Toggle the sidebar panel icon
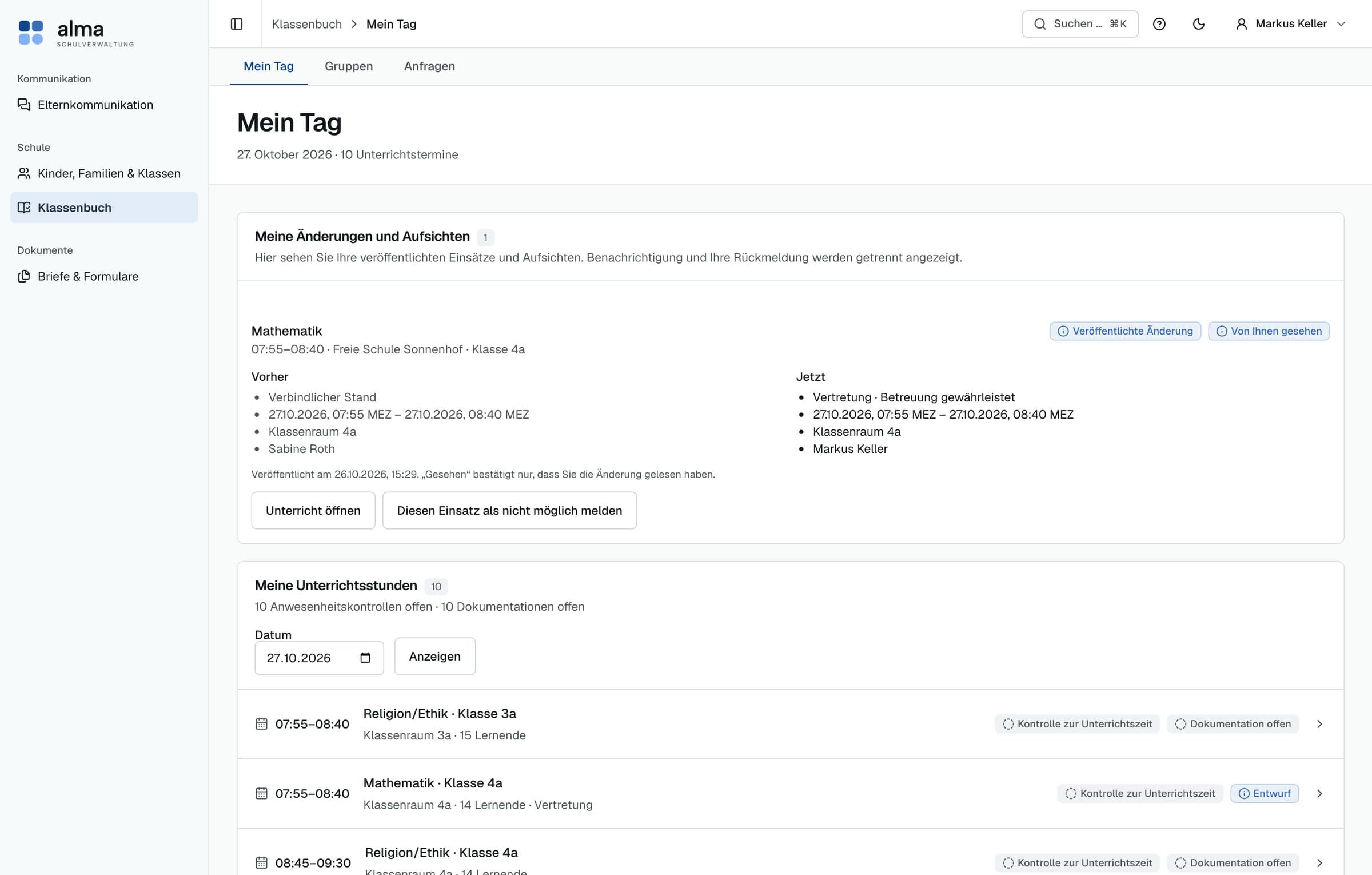Image resolution: width=1372 pixels, height=875 pixels. click(x=237, y=24)
